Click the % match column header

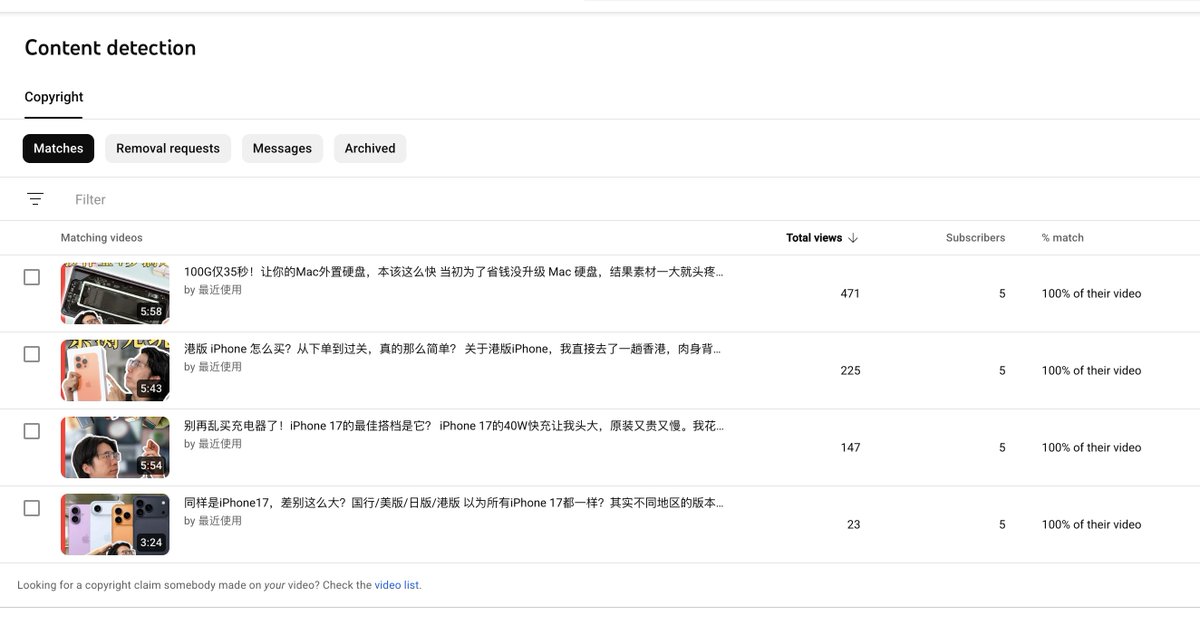1061,237
